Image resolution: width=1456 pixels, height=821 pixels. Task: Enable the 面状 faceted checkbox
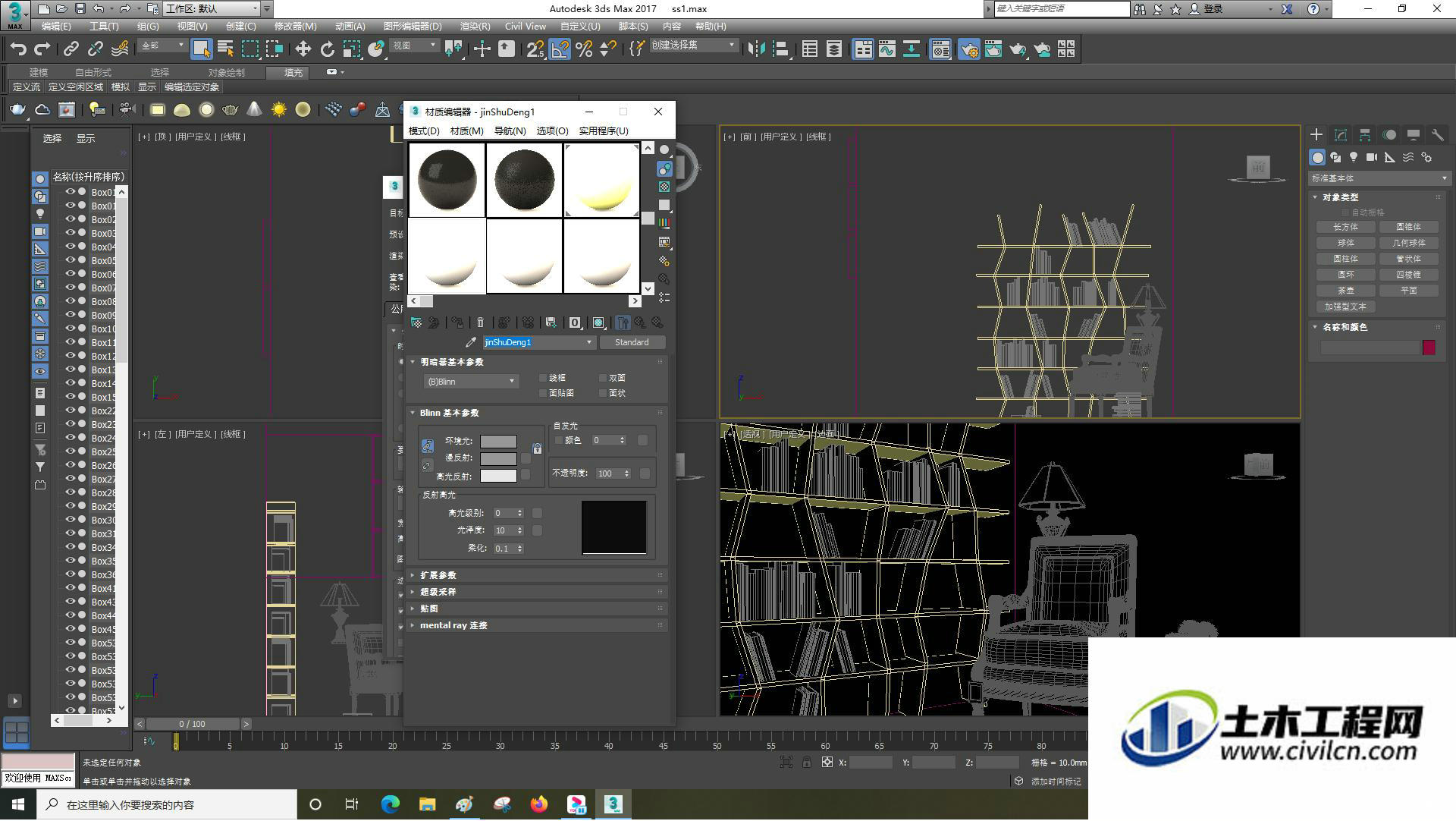coord(603,393)
